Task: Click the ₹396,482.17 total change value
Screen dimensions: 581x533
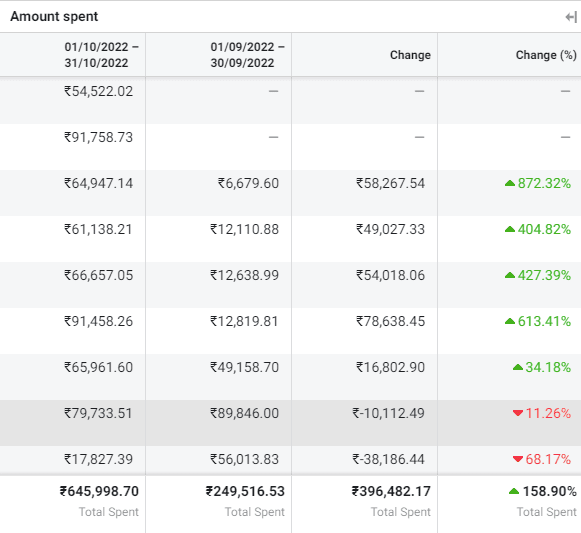Action: [391, 491]
